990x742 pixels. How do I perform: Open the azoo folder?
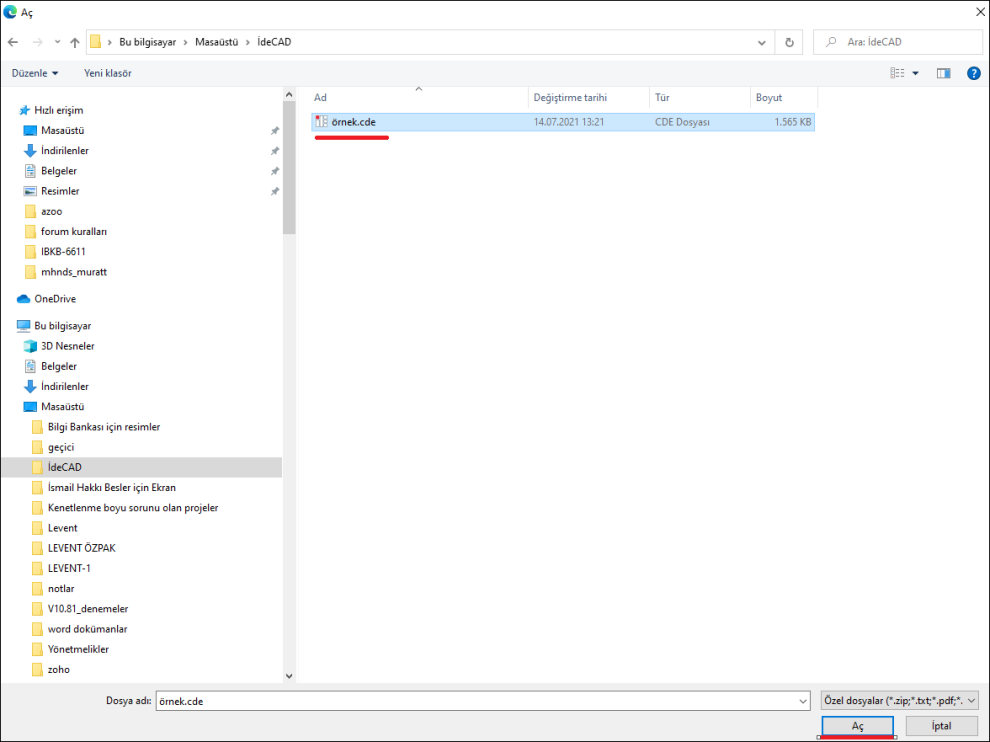click(x=51, y=212)
